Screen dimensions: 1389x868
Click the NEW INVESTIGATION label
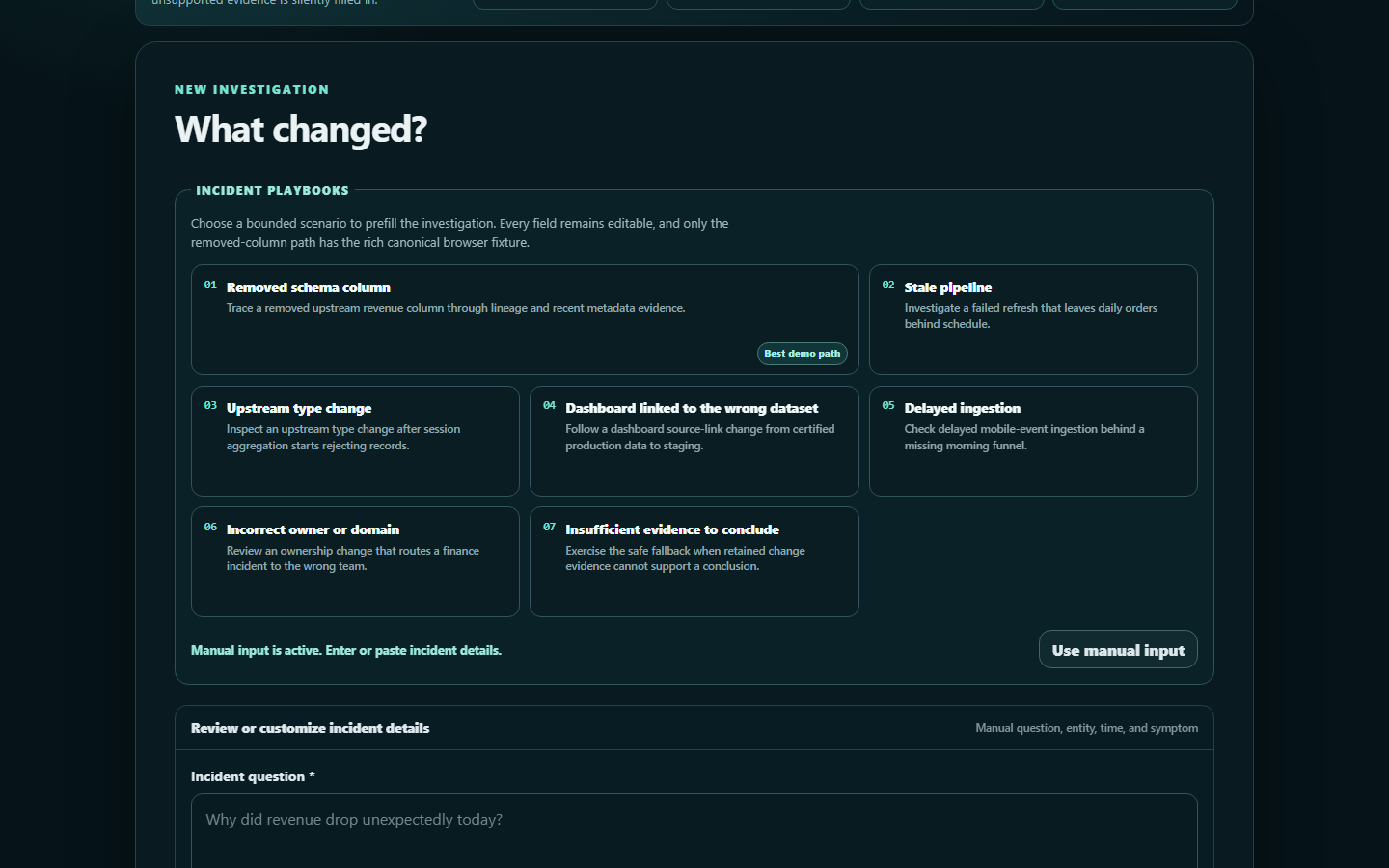pyautogui.click(x=252, y=89)
